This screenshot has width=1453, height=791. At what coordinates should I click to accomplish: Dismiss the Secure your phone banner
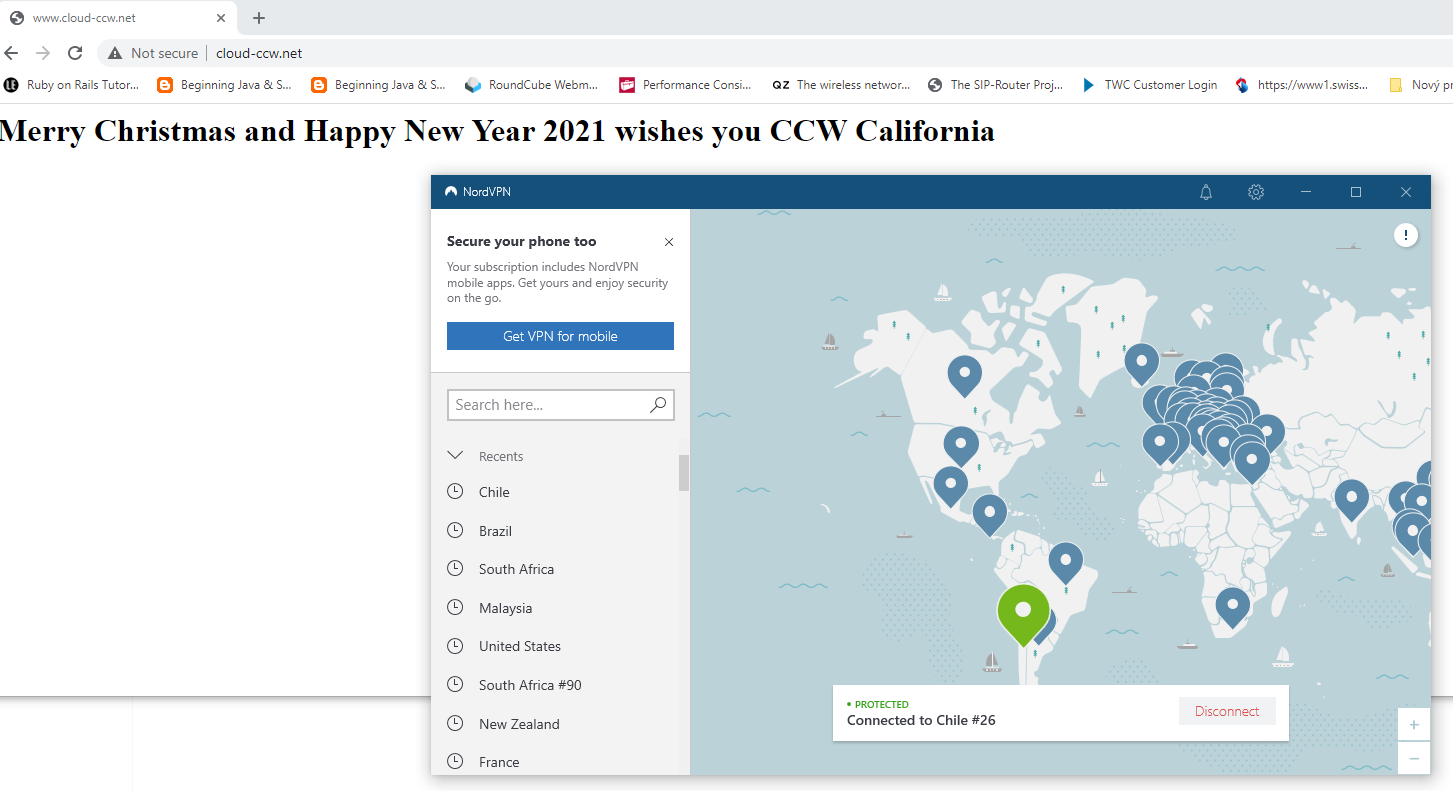pyautogui.click(x=669, y=242)
